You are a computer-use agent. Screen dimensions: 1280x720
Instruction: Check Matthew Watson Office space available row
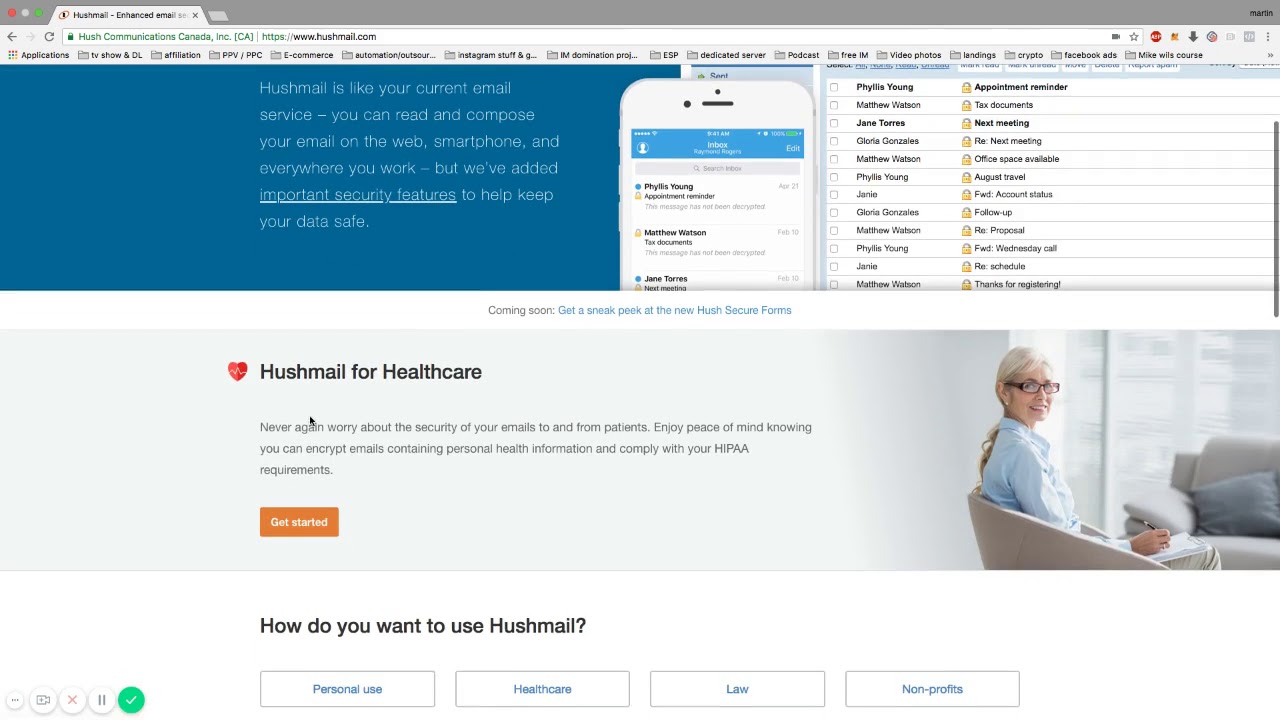tap(834, 159)
